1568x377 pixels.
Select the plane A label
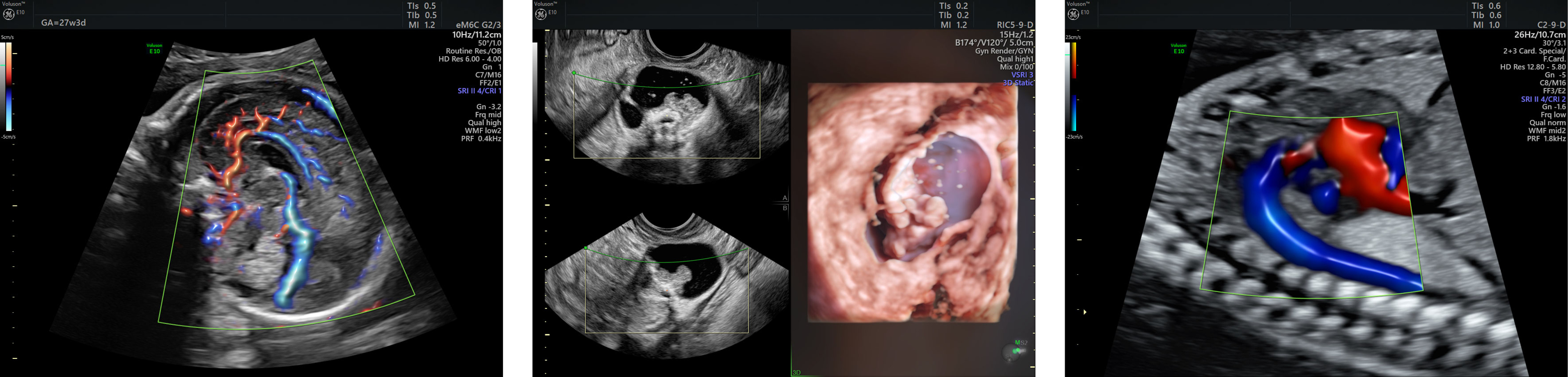[x=785, y=198]
